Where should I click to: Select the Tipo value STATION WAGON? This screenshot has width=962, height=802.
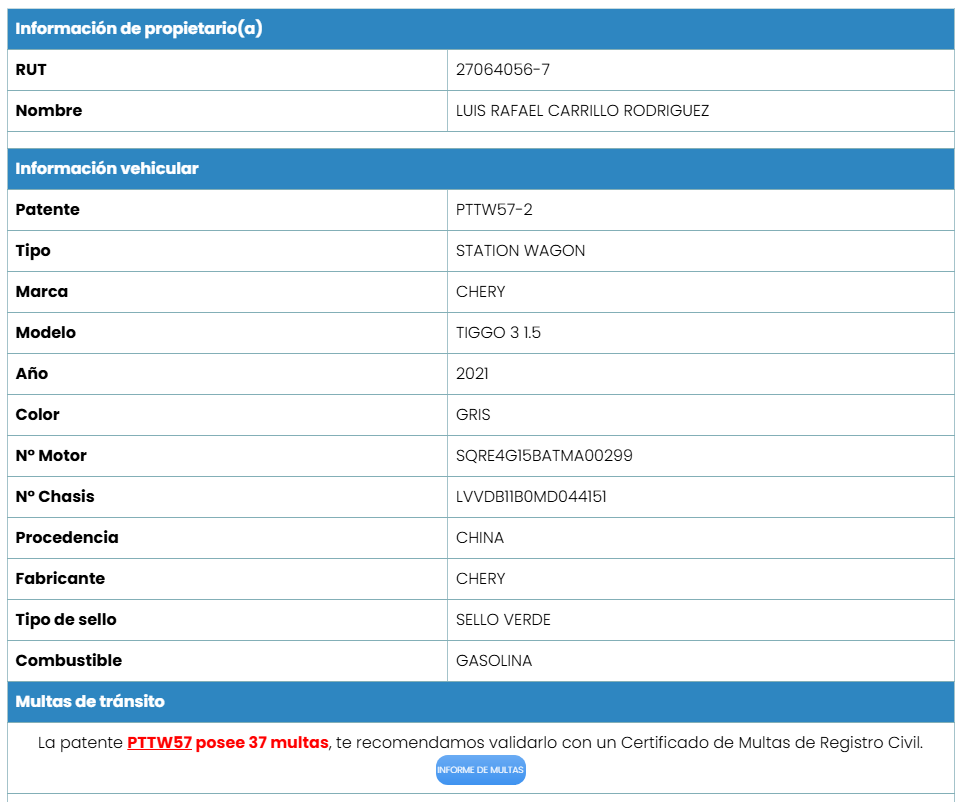pyautogui.click(x=520, y=250)
